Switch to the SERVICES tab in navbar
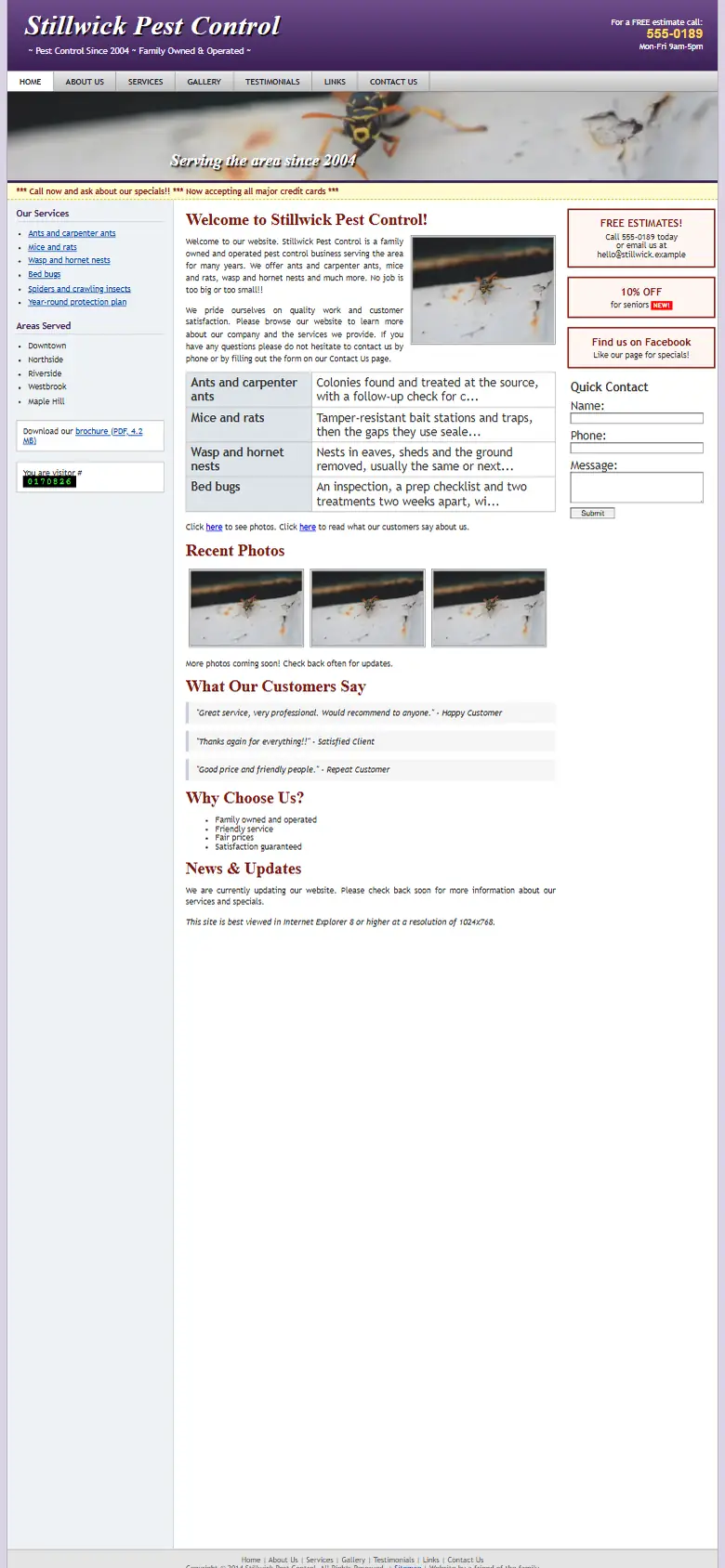The image size is (725, 1568). pyautogui.click(x=145, y=82)
